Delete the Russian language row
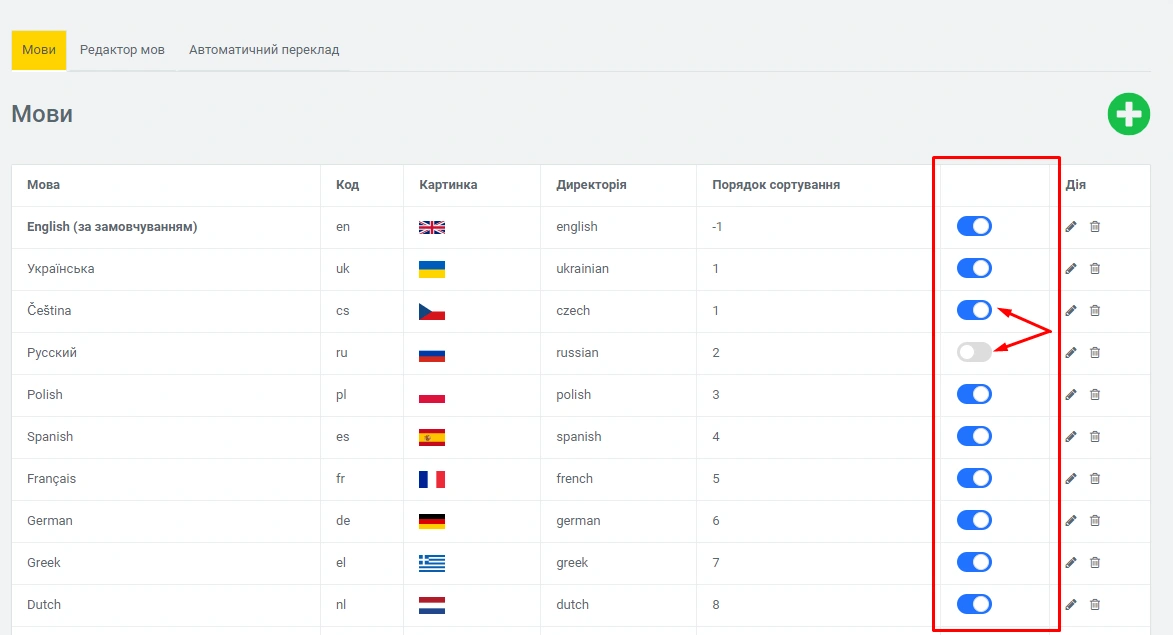 click(1095, 353)
